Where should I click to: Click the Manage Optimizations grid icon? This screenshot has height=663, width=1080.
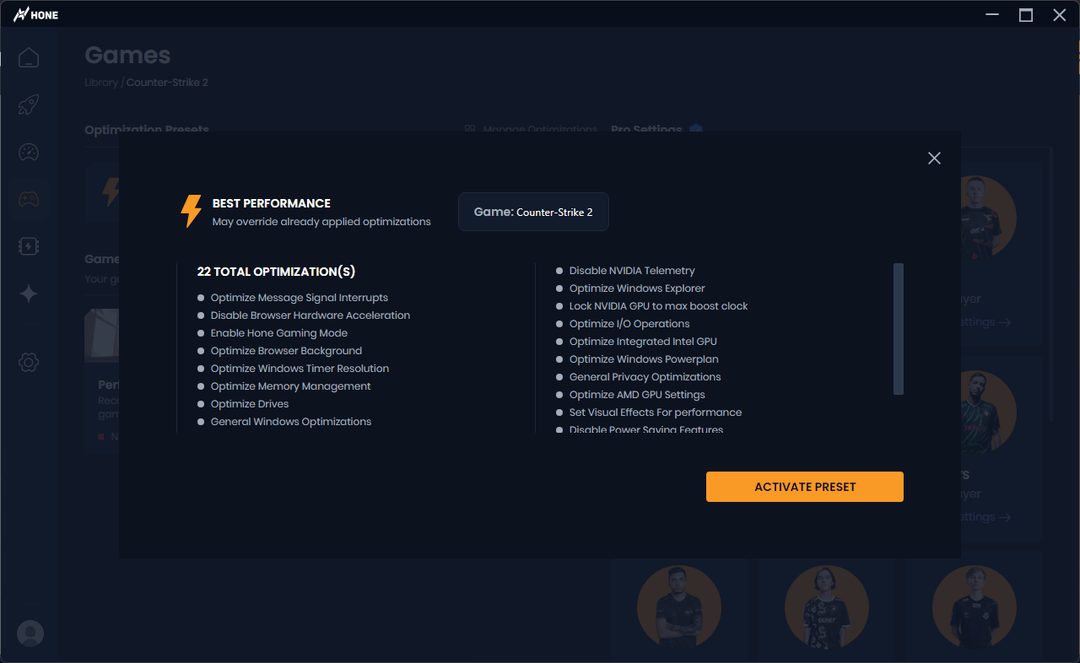(x=469, y=128)
